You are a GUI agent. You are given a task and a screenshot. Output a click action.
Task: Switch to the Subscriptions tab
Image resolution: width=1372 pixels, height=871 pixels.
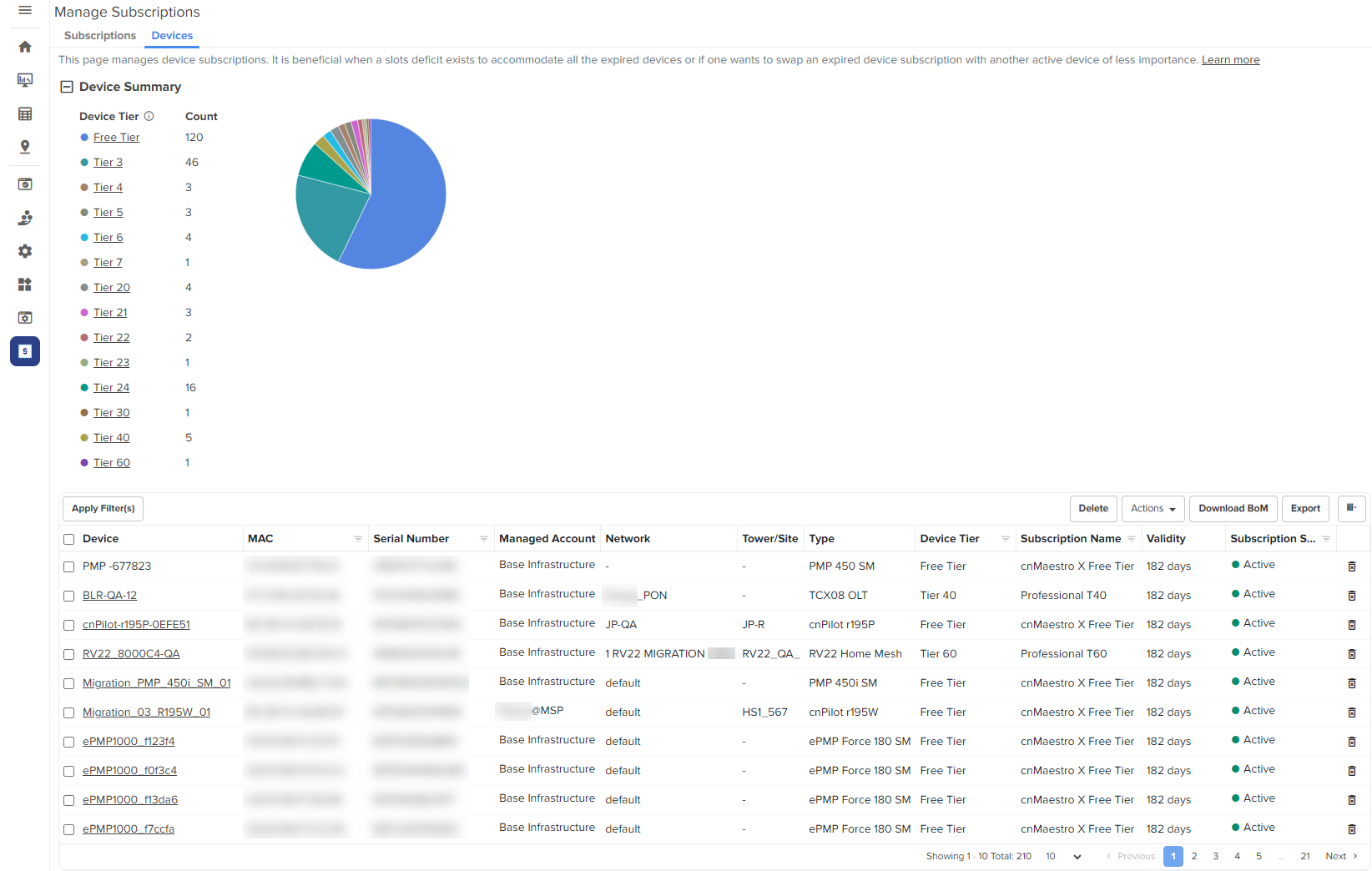pos(100,36)
